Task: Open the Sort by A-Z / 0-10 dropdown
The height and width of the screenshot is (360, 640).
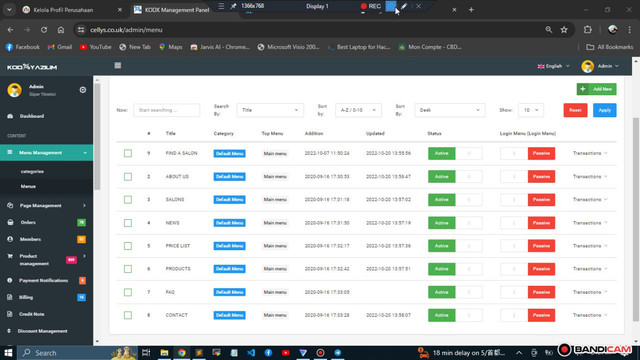Action: tap(358, 110)
